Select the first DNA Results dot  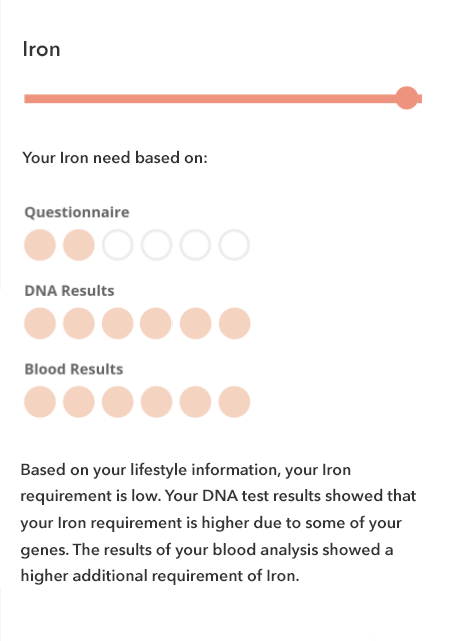pos(40,323)
